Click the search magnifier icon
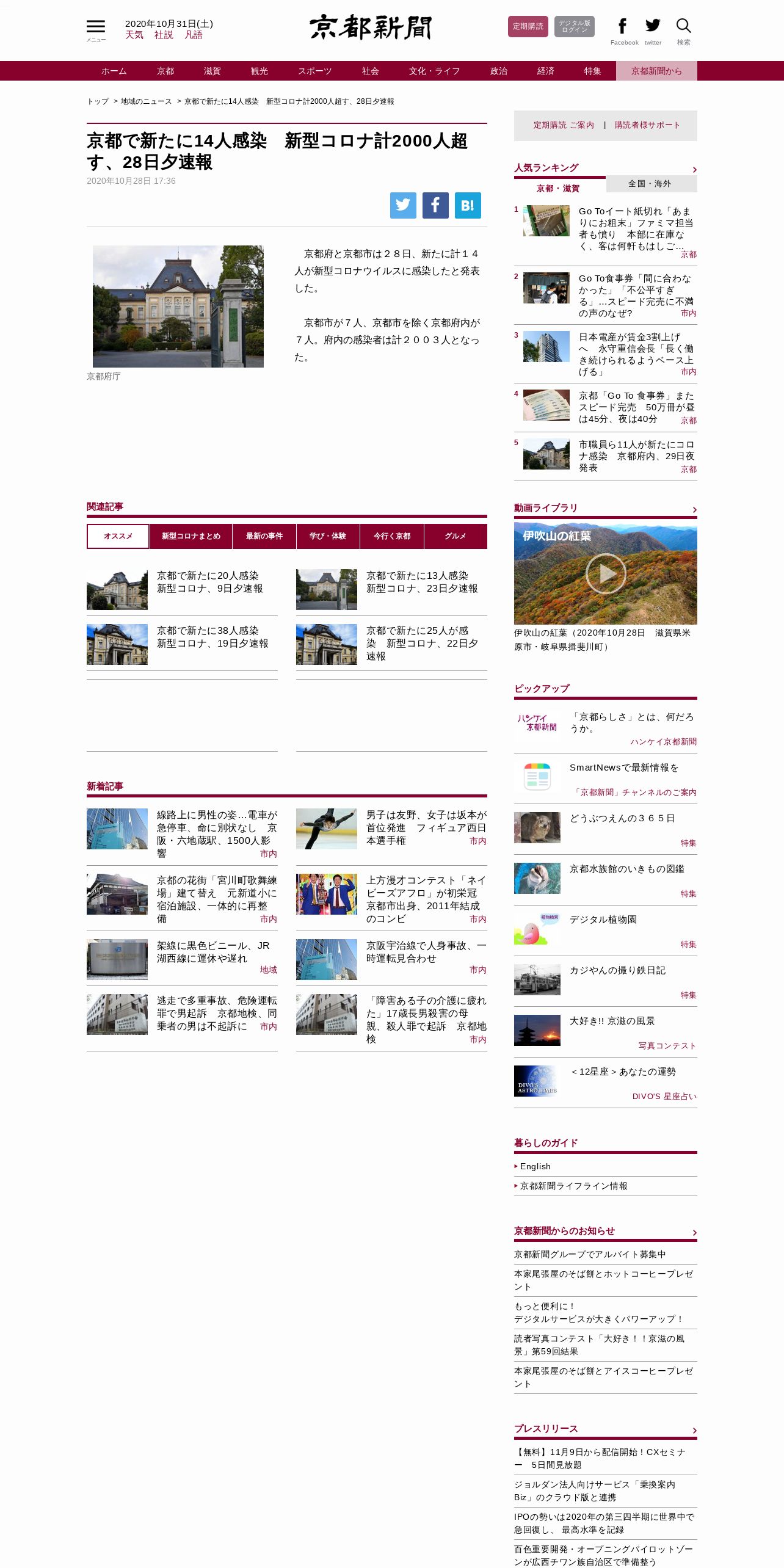This screenshot has height=1568, width=784. [x=683, y=25]
